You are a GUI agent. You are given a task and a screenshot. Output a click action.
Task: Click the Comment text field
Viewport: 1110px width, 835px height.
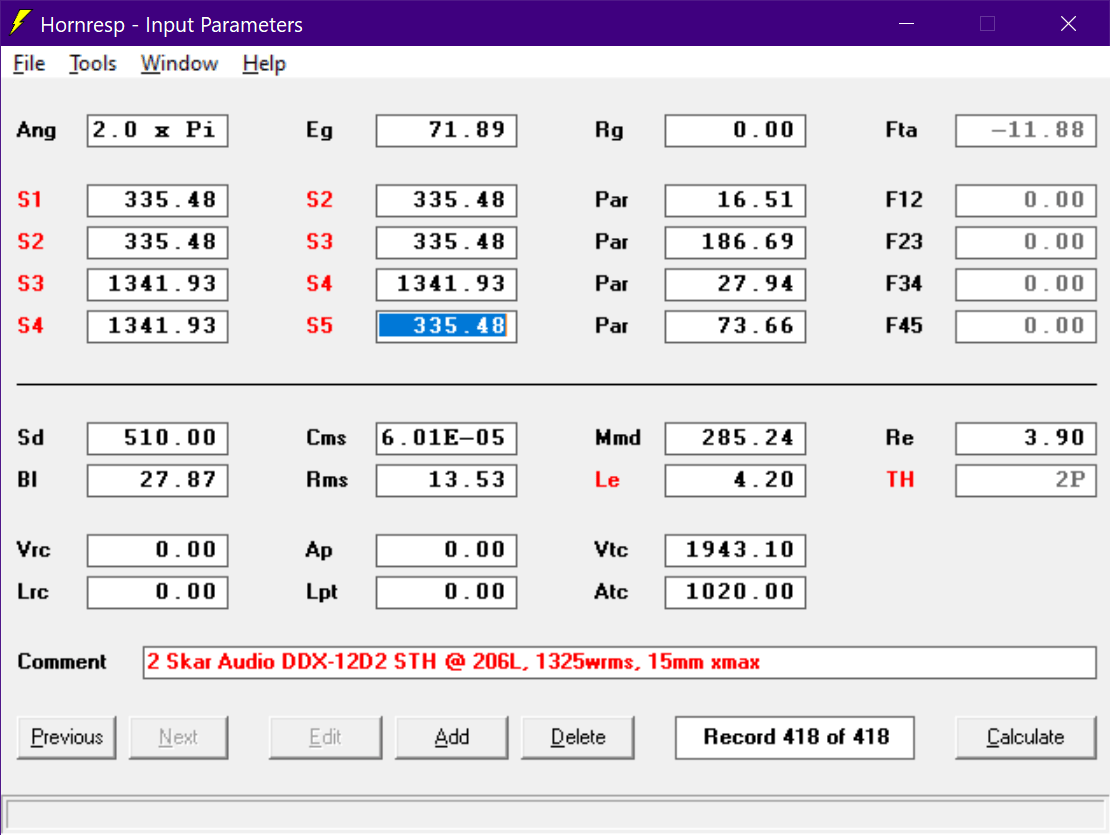(619, 662)
